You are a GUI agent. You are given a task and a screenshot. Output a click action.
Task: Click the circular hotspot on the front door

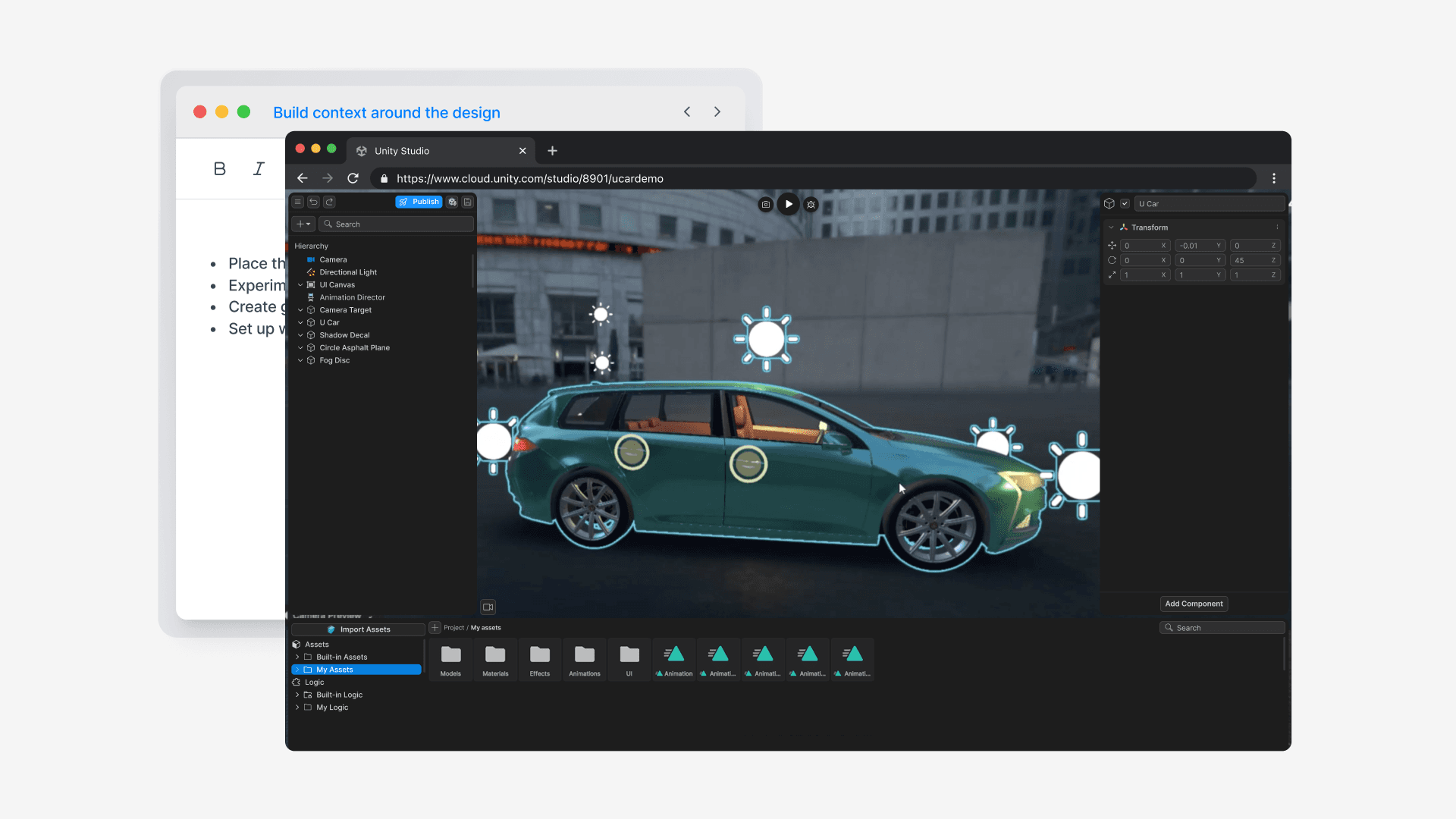coord(748,463)
